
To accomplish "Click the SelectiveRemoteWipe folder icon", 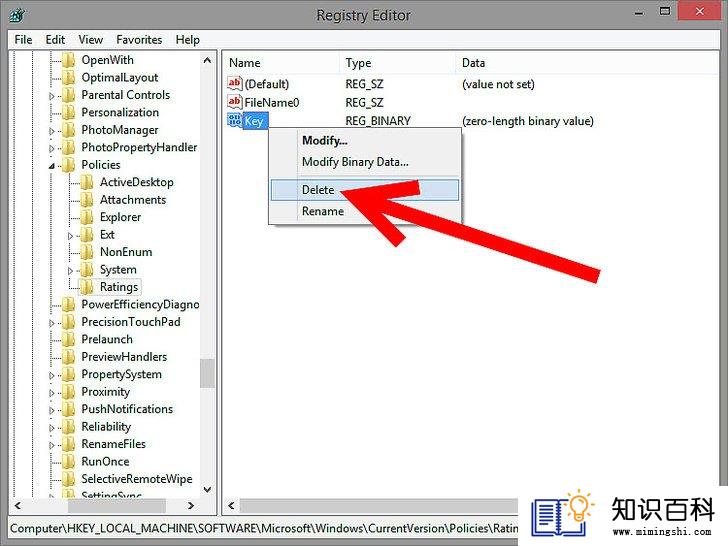I will pos(69,479).
